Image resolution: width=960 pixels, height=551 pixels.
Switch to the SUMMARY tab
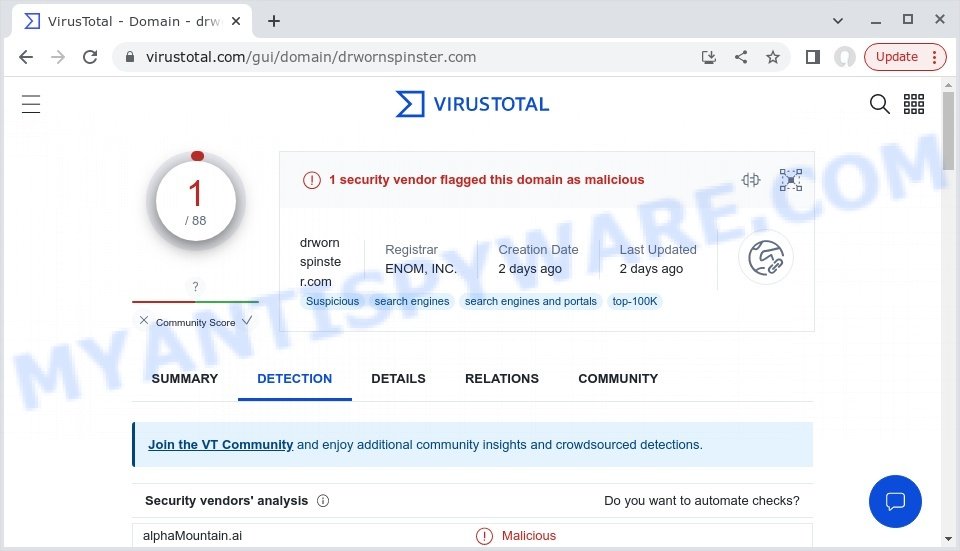coord(184,378)
